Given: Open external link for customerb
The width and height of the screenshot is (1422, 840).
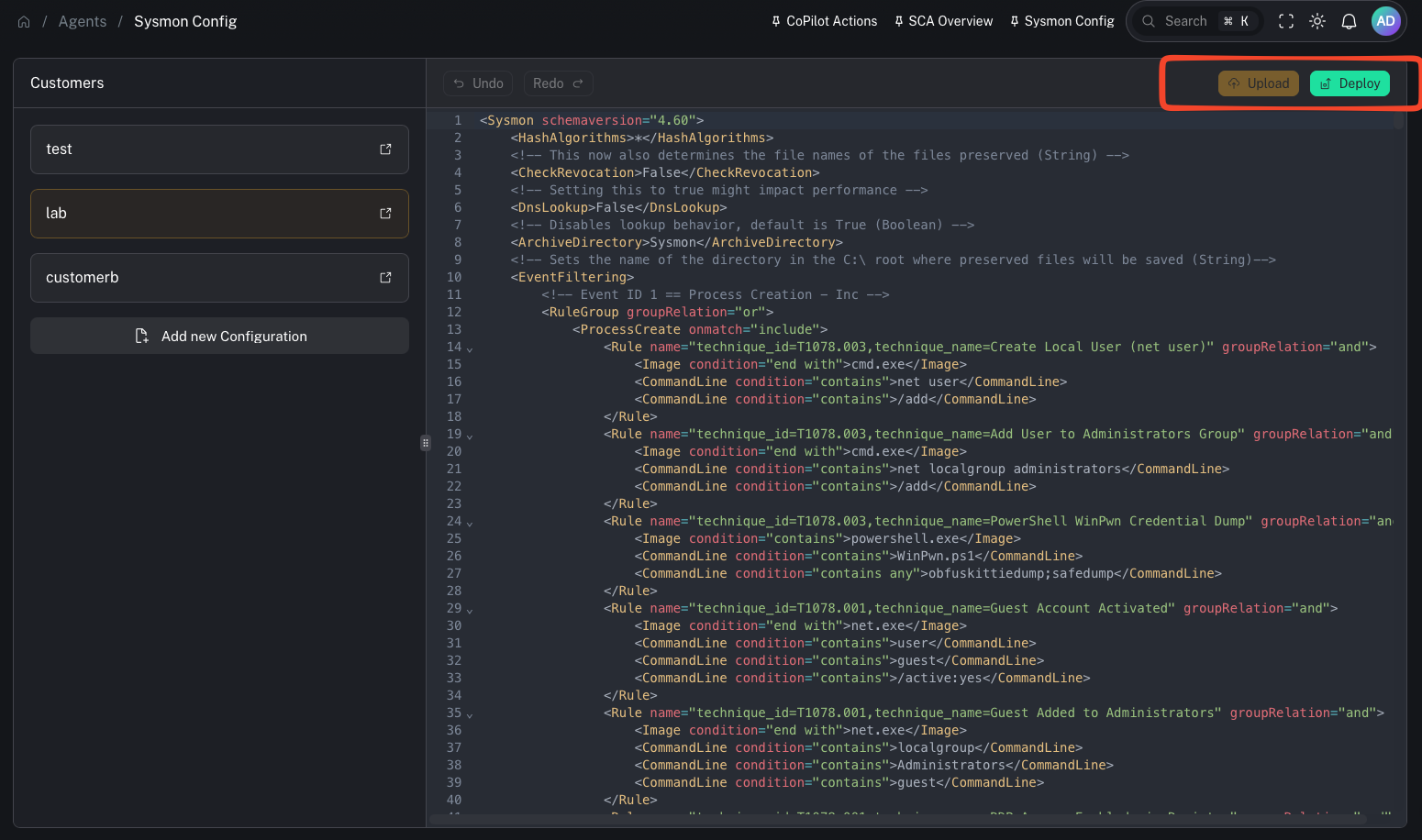Looking at the screenshot, I should 384,277.
